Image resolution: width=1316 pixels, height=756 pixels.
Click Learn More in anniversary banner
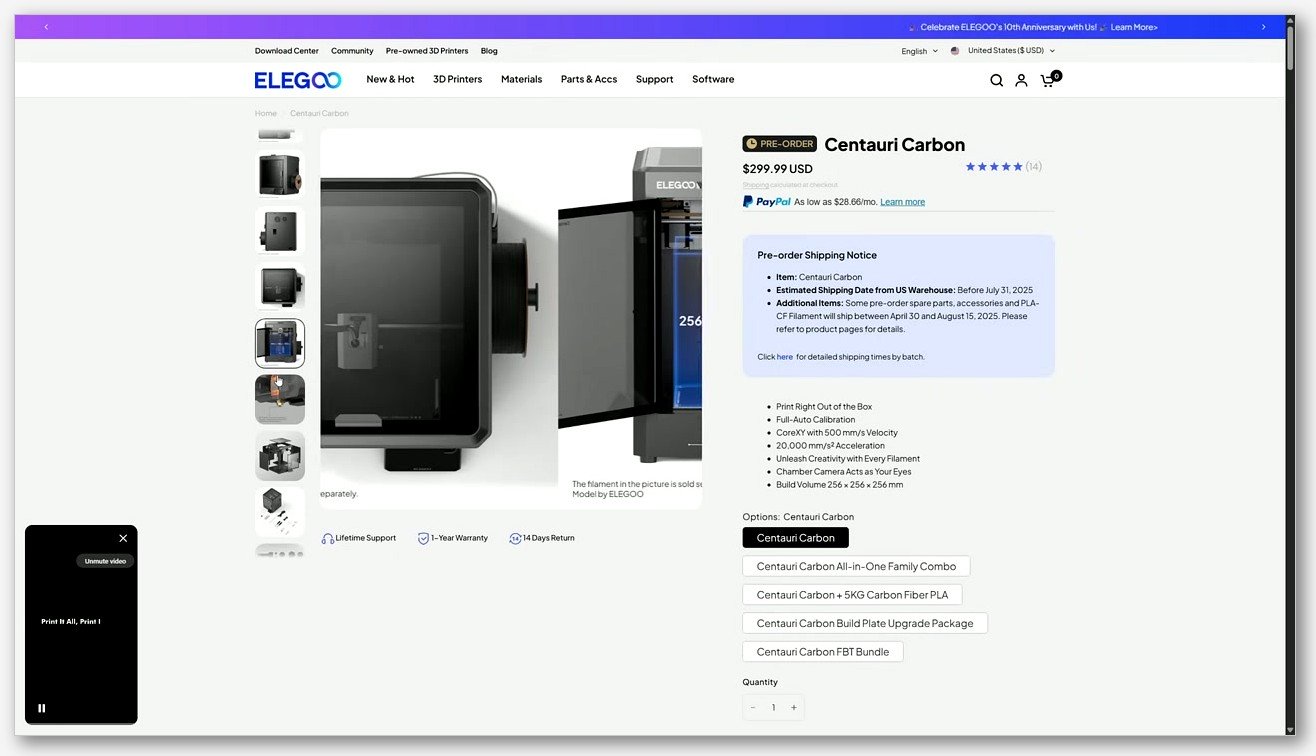[x=1134, y=27]
